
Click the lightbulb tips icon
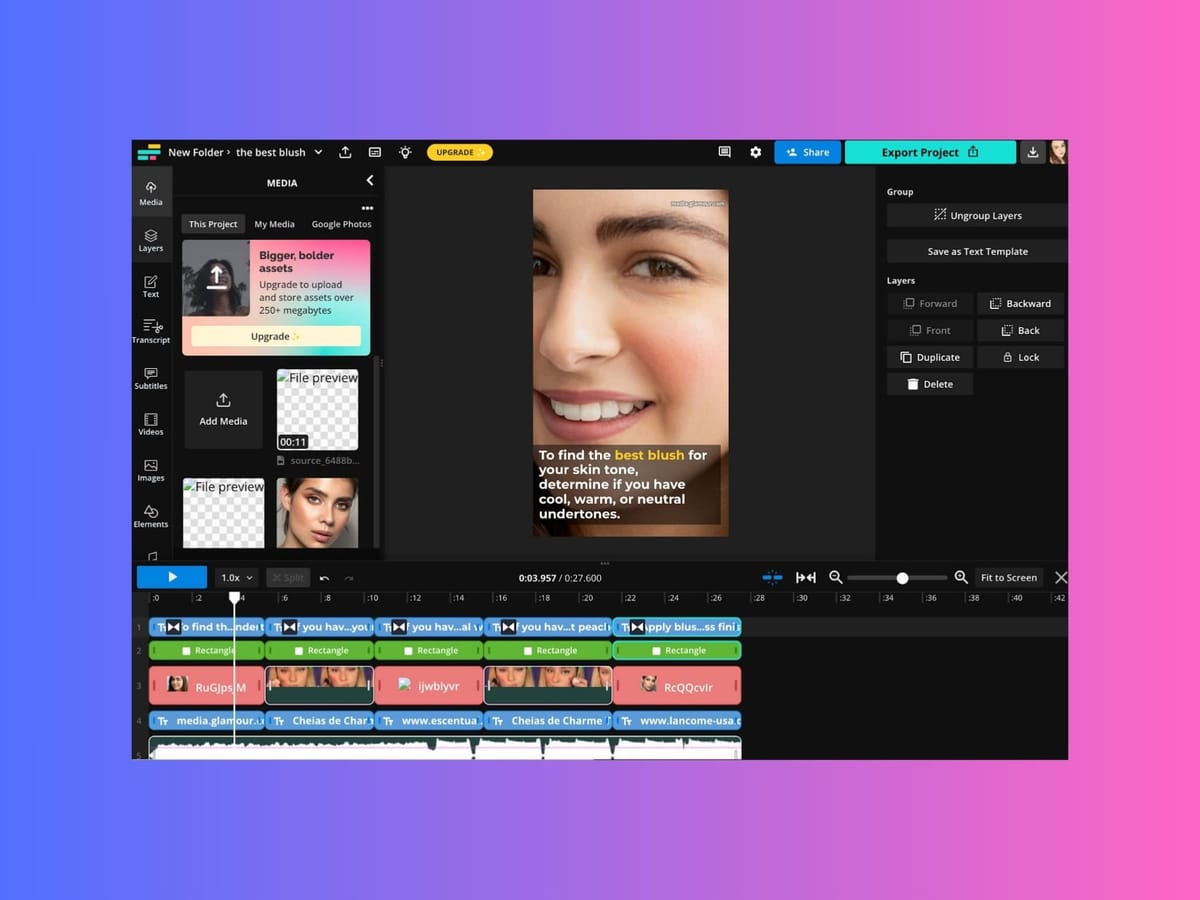pyautogui.click(x=405, y=152)
